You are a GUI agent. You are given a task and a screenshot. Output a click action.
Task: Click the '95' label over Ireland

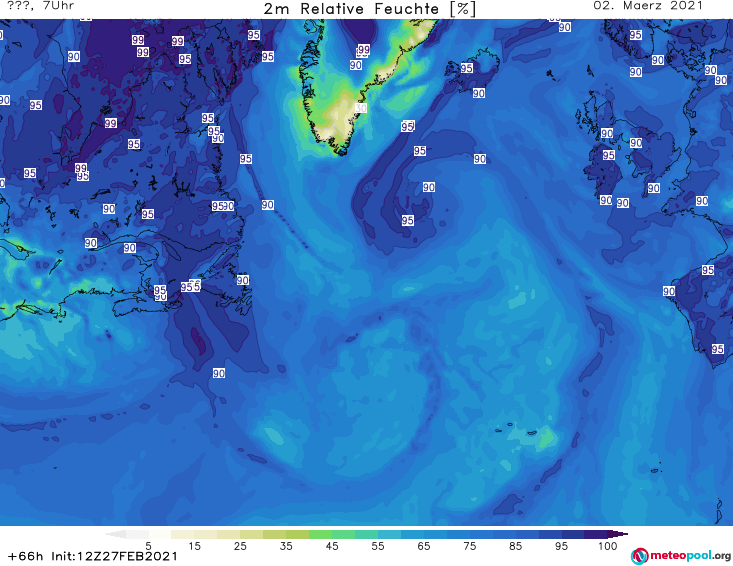(608, 155)
